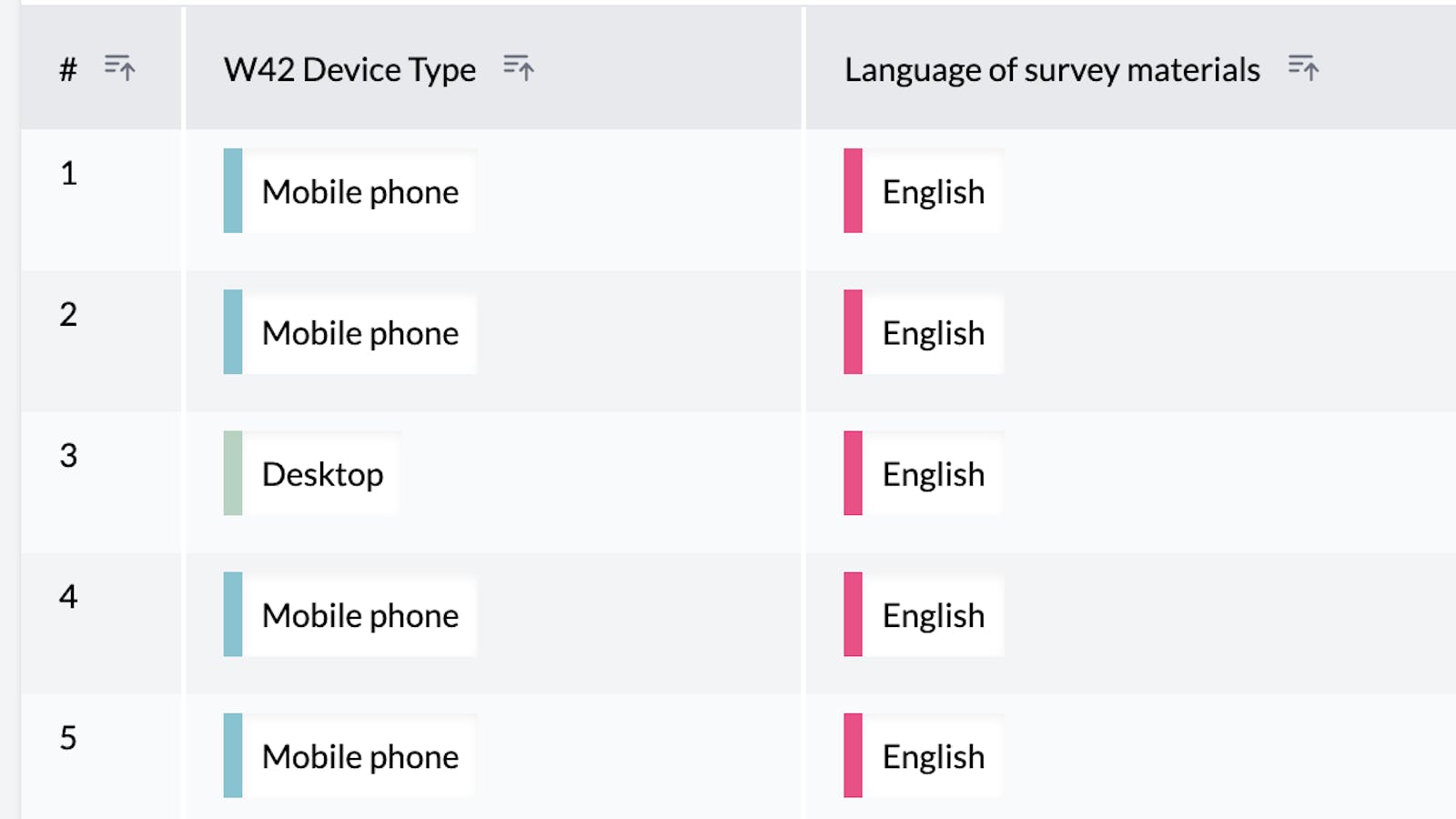Click the Language of survey materials column header
Screen dimensions: 1456x819
[1051, 68]
